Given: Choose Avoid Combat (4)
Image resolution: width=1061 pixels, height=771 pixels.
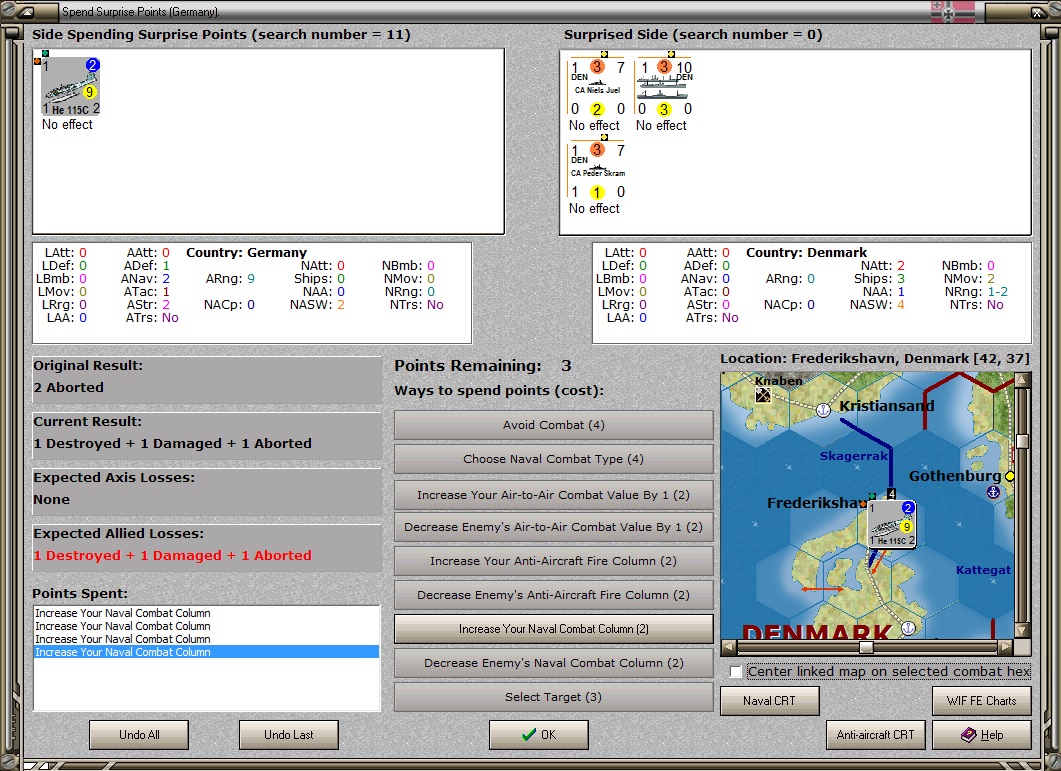Looking at the screenshot, I should (554, 425).
